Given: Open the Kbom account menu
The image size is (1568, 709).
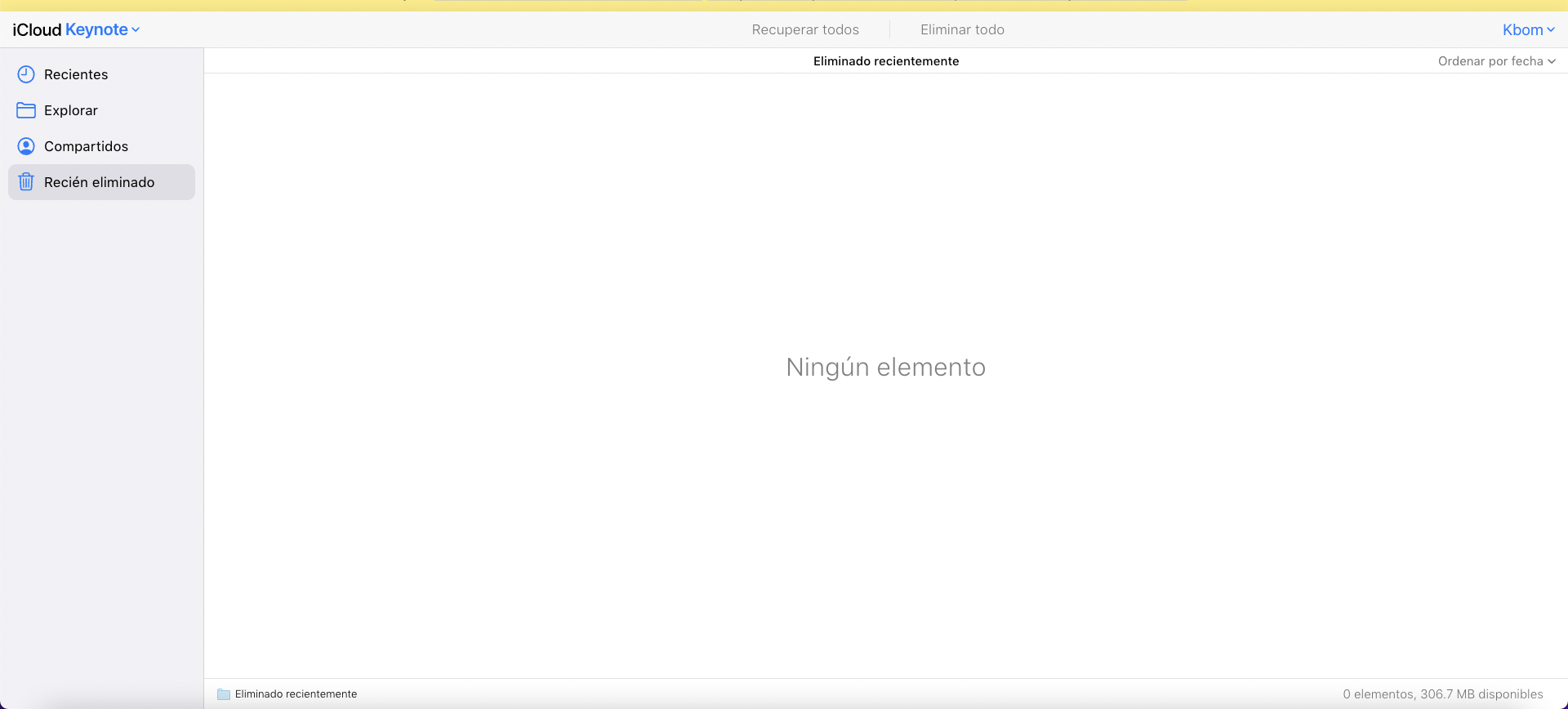Looking at the screenshot, I should point(1522,30).
